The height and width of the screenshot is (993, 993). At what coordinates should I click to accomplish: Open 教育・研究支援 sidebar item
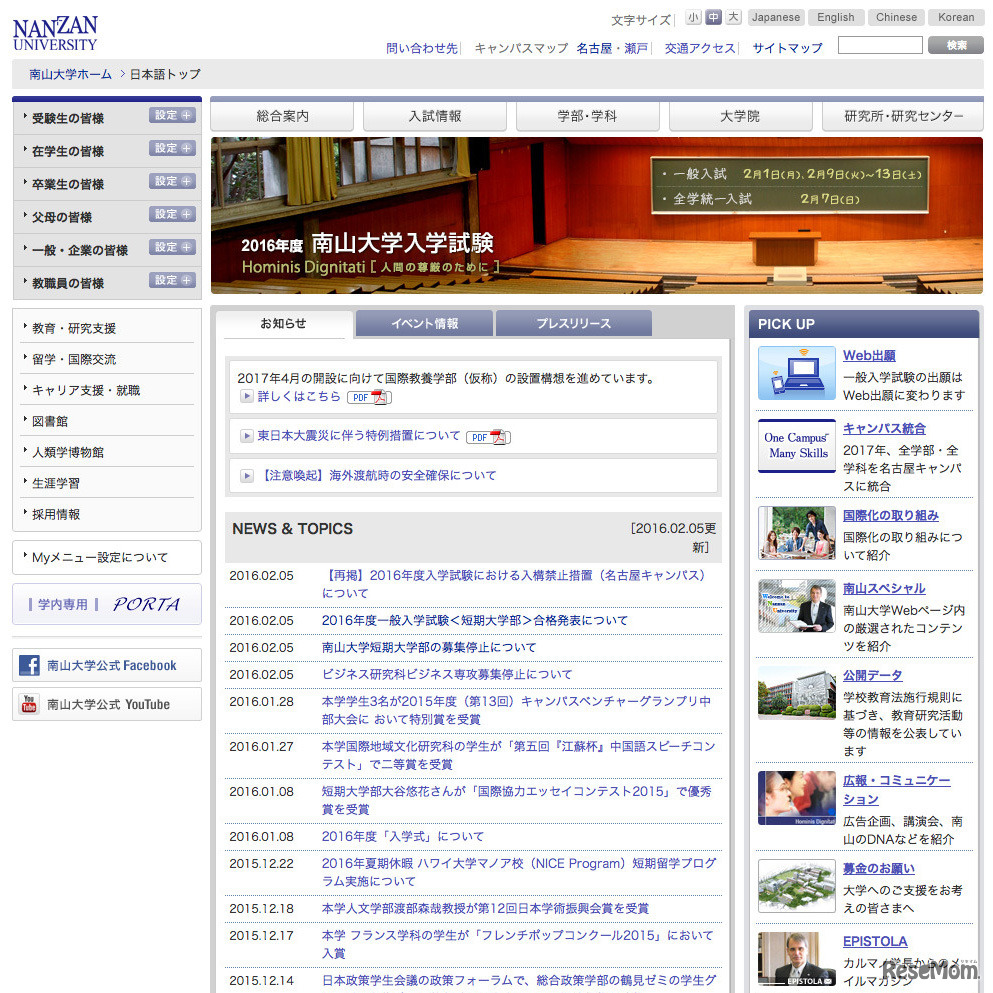tap(74, 329)
